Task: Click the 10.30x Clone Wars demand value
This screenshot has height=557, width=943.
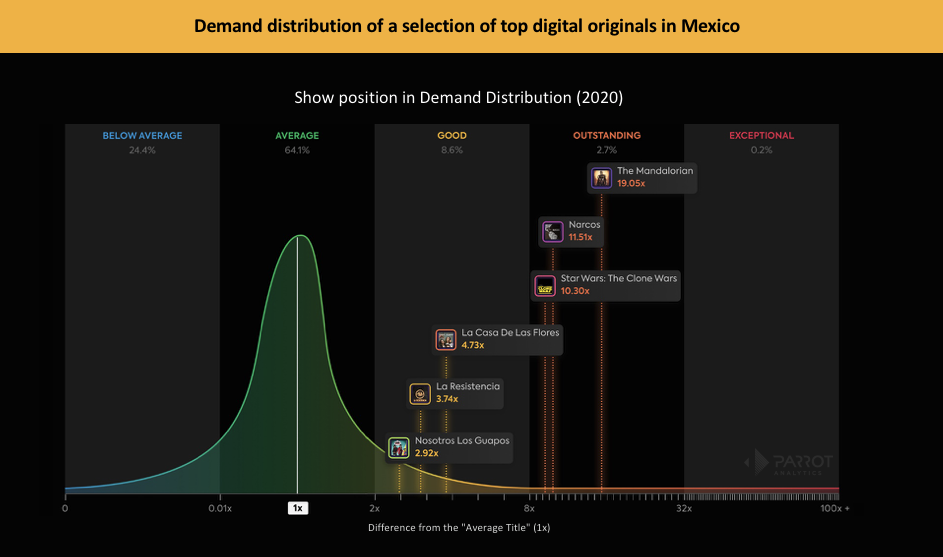Action: click(x=575, y=291)
